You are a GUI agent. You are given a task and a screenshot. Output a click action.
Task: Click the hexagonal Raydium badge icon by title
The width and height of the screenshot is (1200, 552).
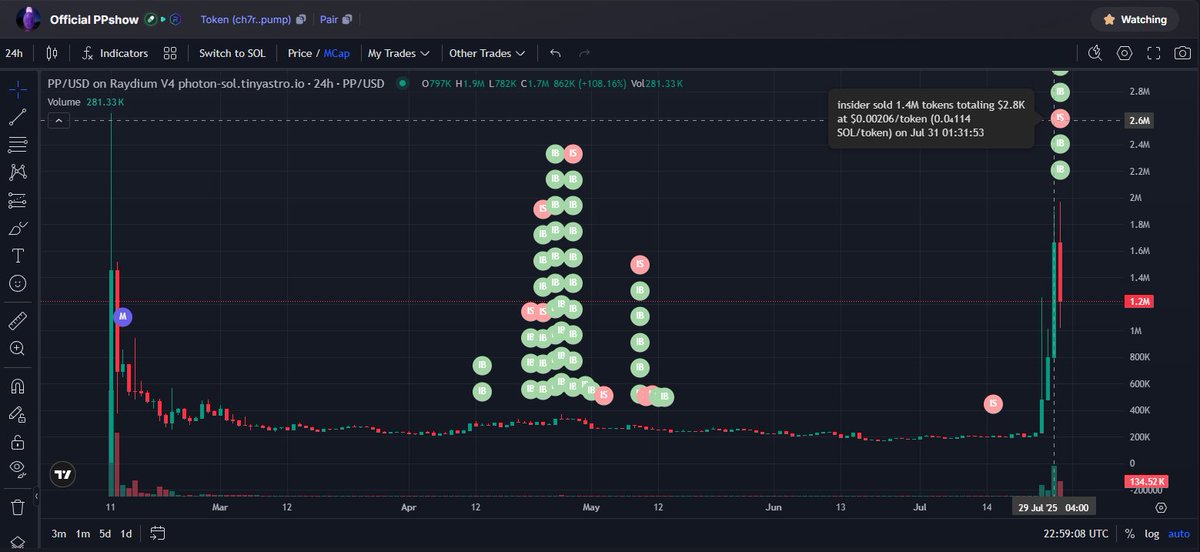point(175,19)
